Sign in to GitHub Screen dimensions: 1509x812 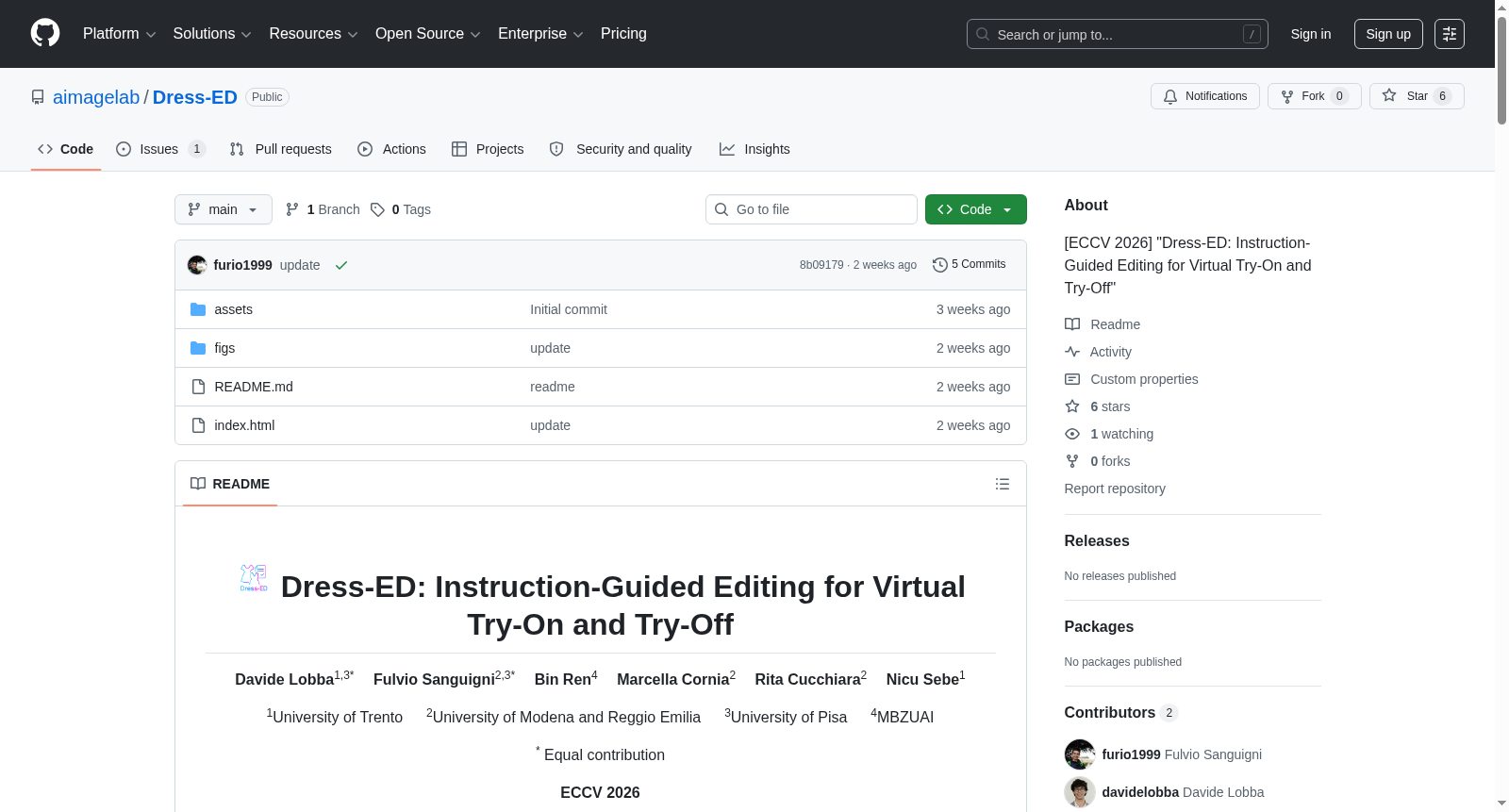coord(1311,34)
